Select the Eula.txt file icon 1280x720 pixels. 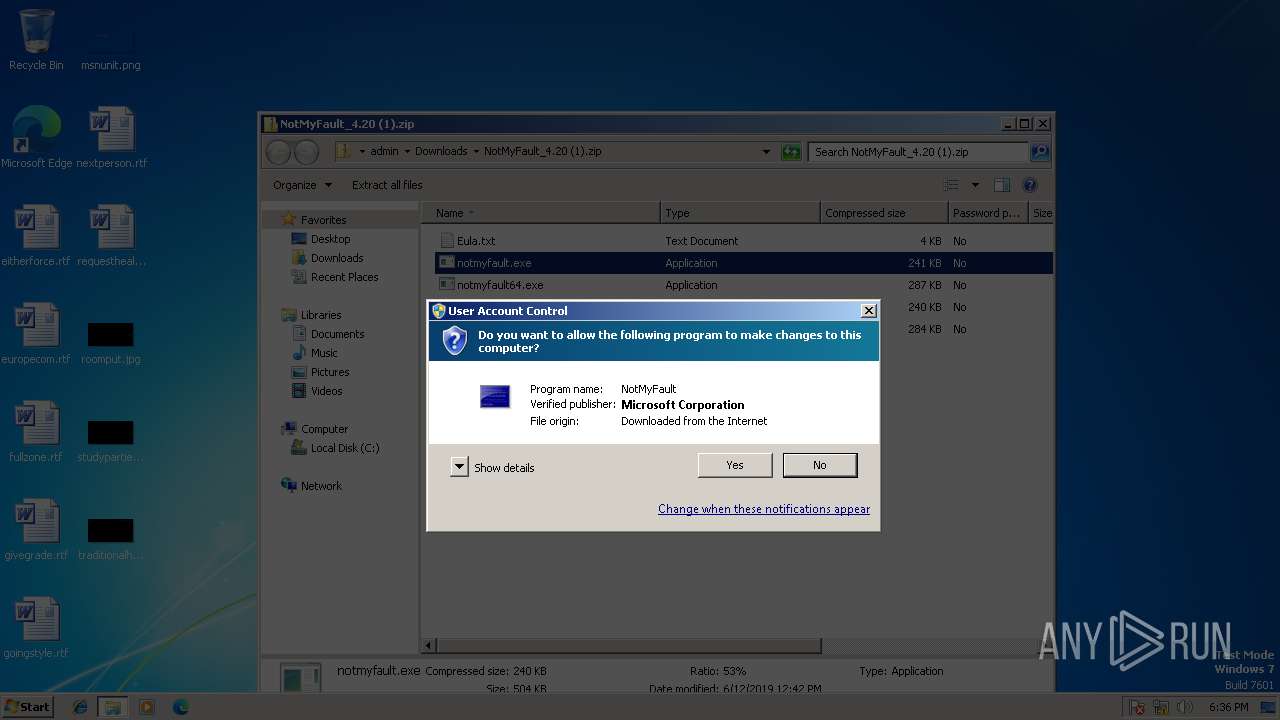[x=447, y=241]
